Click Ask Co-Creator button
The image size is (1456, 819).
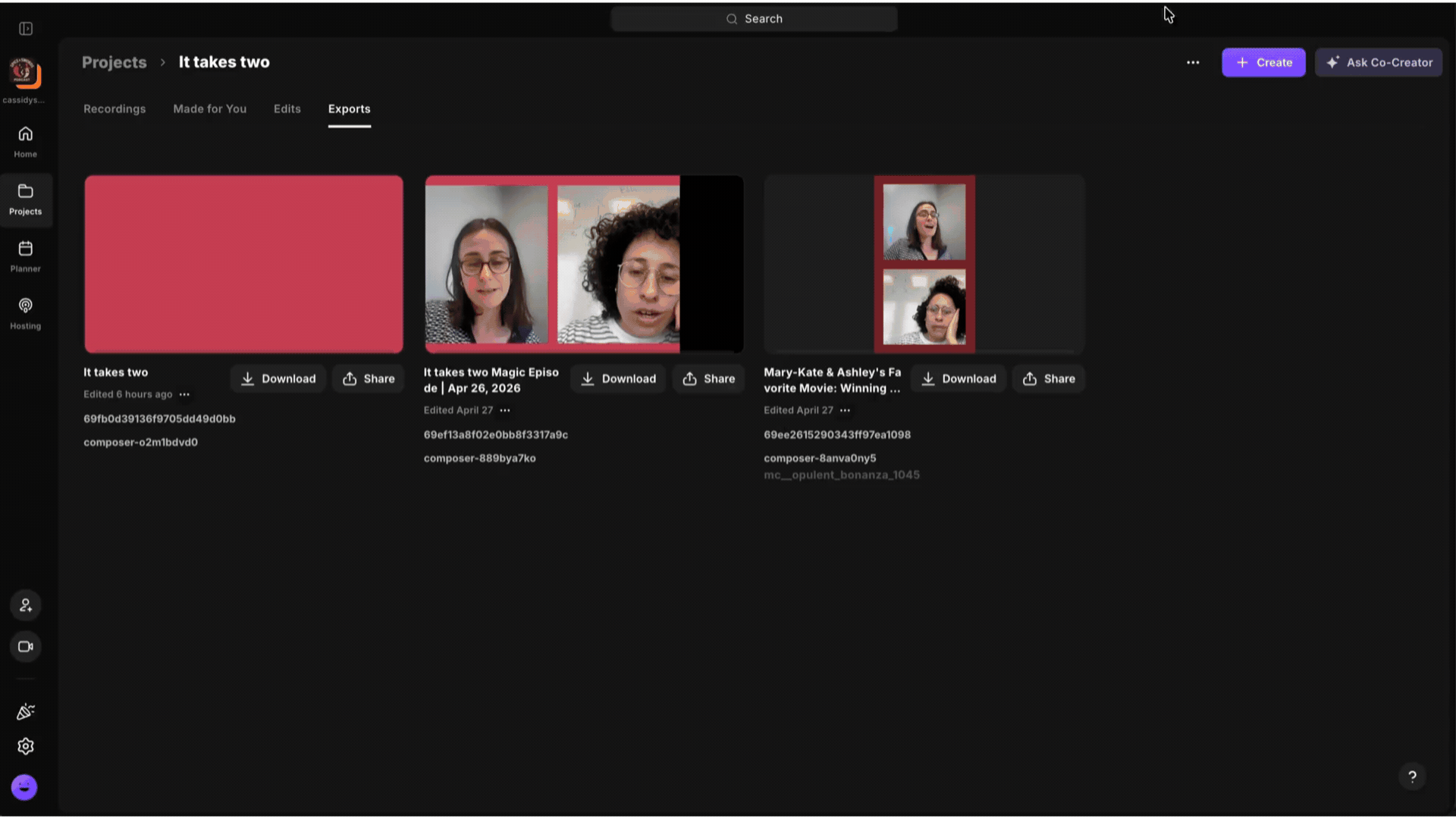tap(1379, 62)
